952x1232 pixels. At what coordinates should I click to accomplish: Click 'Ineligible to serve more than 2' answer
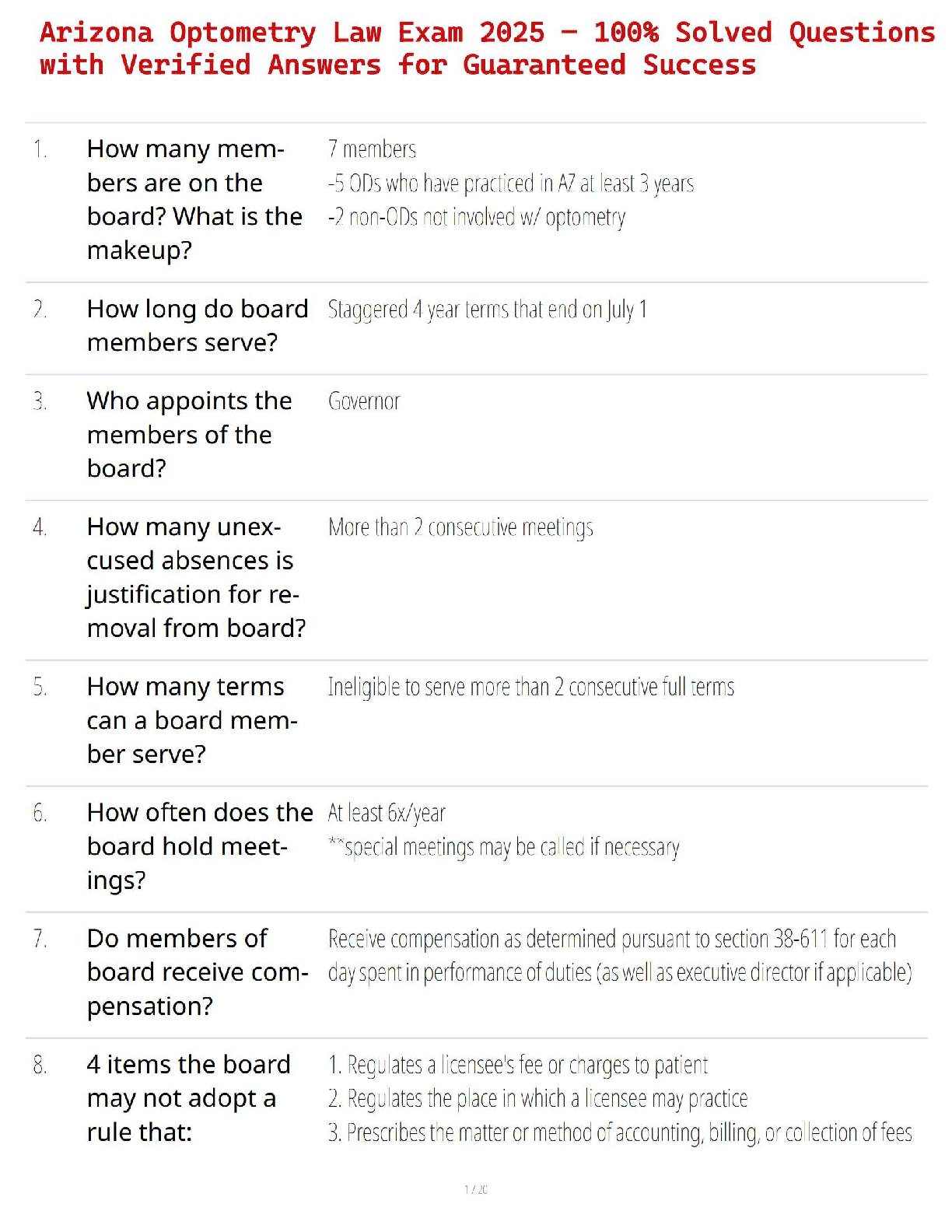[530, 688]
